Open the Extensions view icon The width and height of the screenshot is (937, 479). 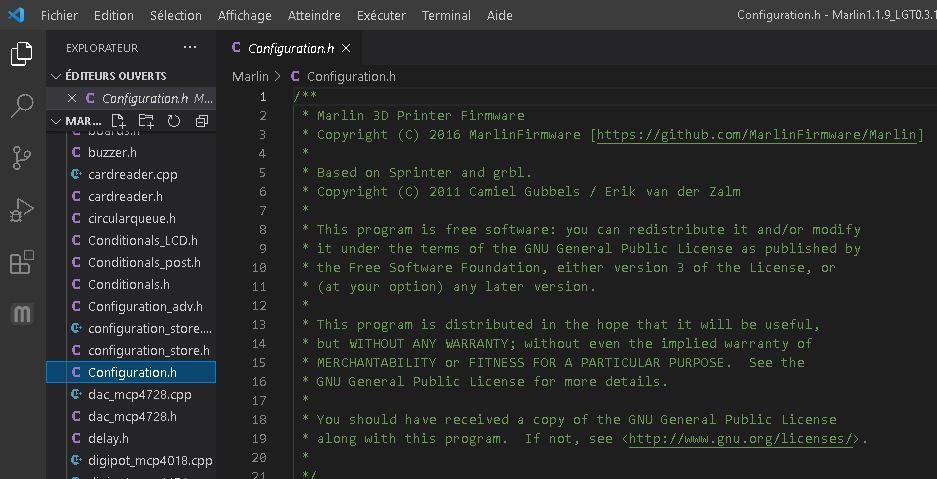(x=22, y=263)
